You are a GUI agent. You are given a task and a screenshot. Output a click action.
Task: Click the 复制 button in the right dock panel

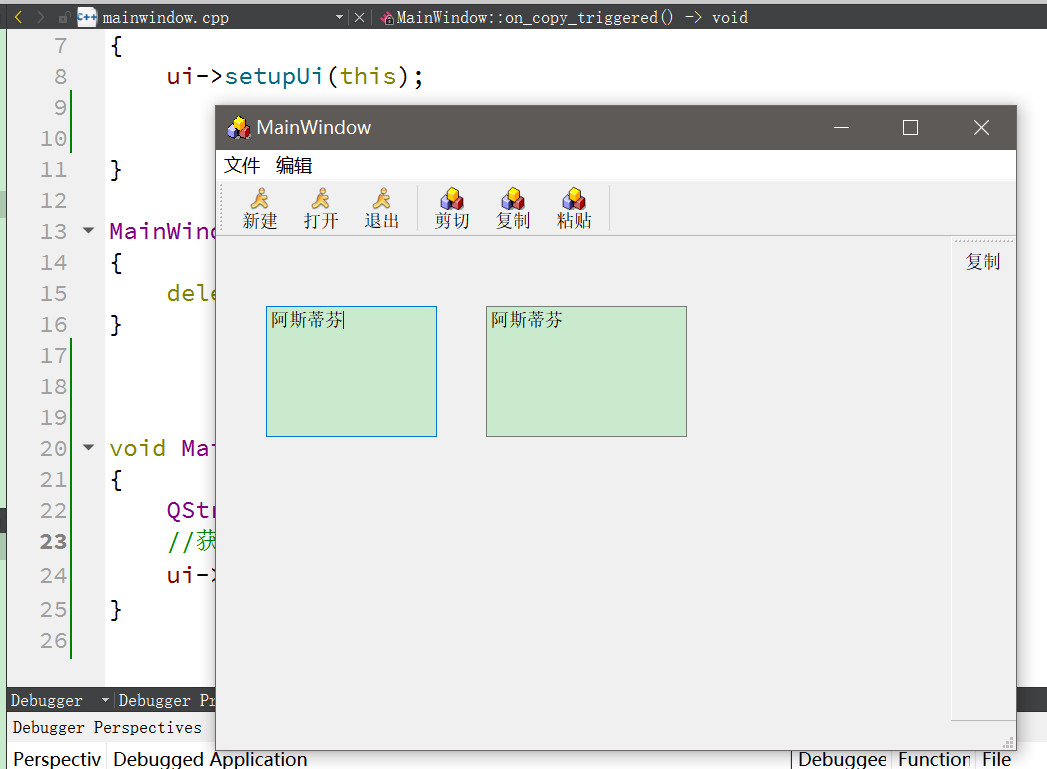(x=983, y=260)
